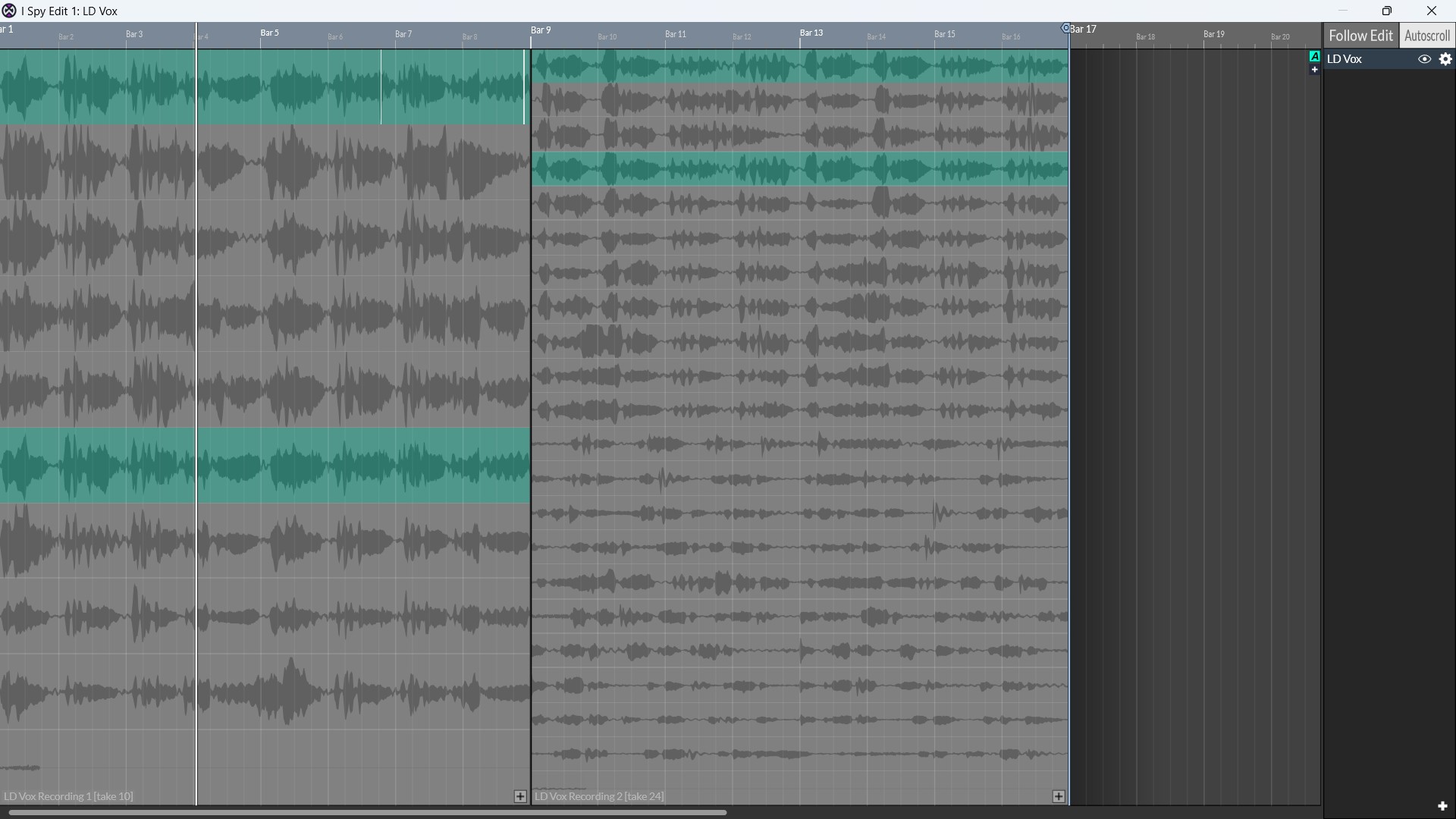1456x819 pixels.
Task: Select the LD Vox Recording 2 [take 24] label
Action: point(599,796)
